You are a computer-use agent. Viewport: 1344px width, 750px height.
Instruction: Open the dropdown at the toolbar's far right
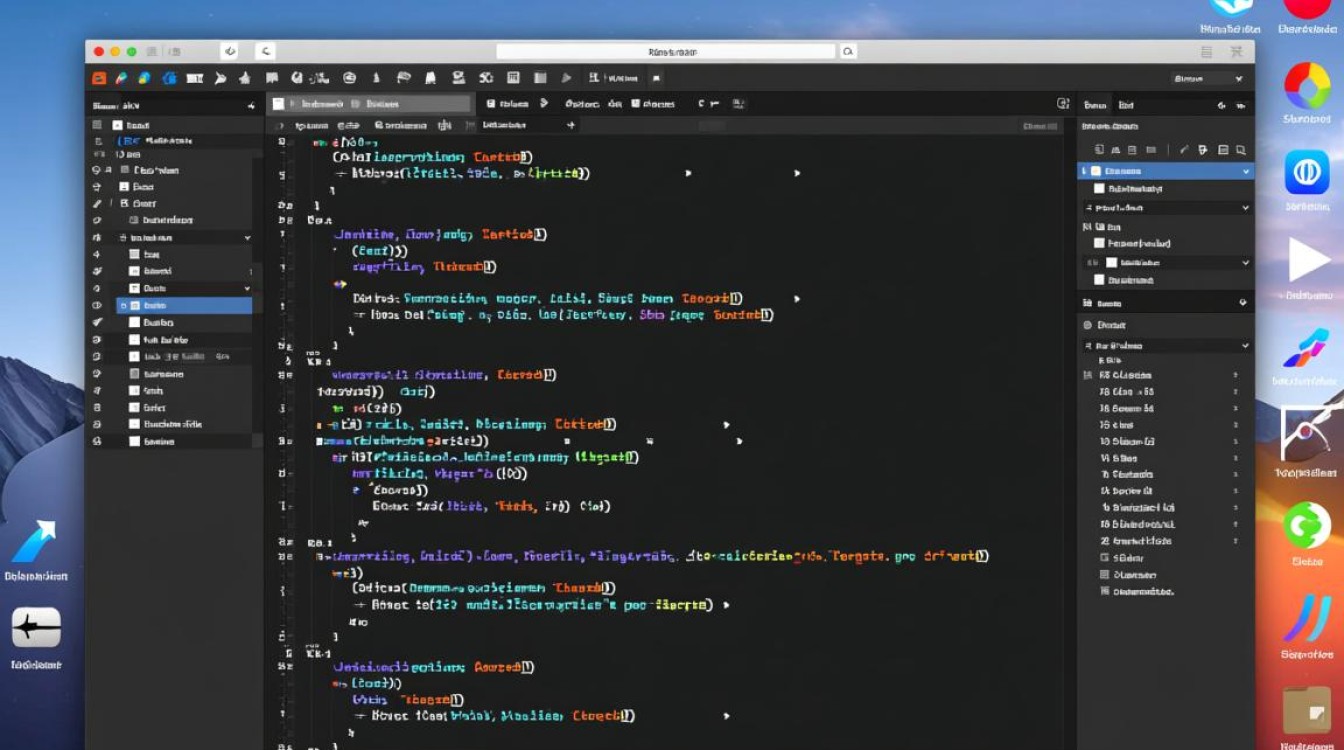click(1208, 79)
